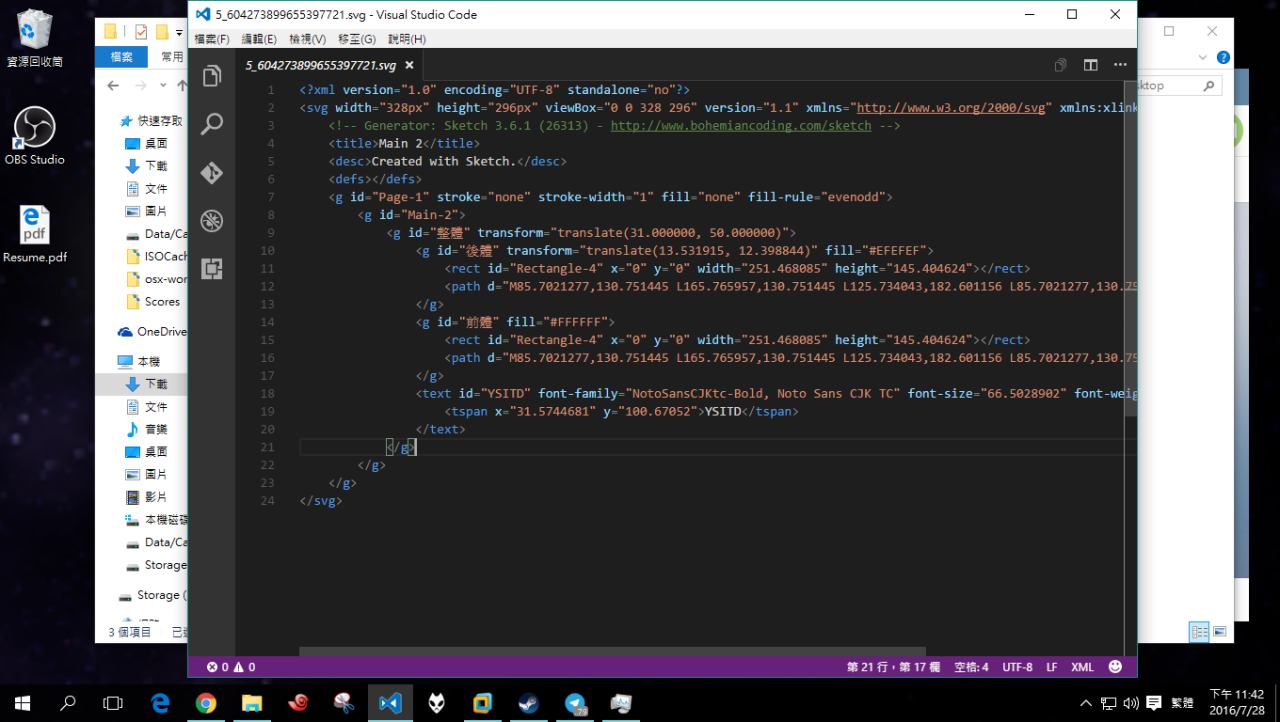Open Chrome from the Windows taskbar
1280x722 pixels.
pyautogui.click(x=206, y=703)
